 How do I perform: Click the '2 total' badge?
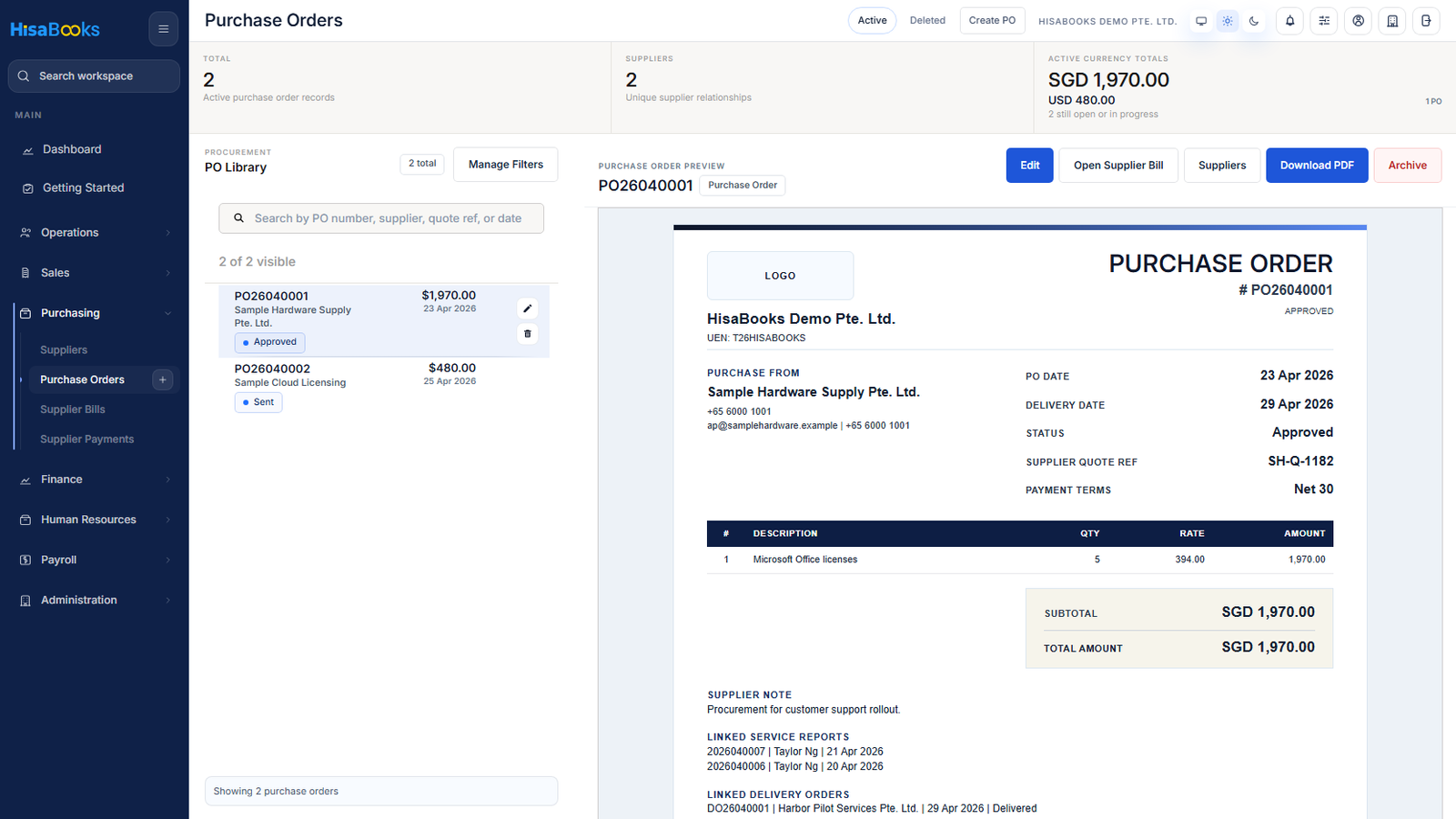pyautogui.click(x=422, y=164)
